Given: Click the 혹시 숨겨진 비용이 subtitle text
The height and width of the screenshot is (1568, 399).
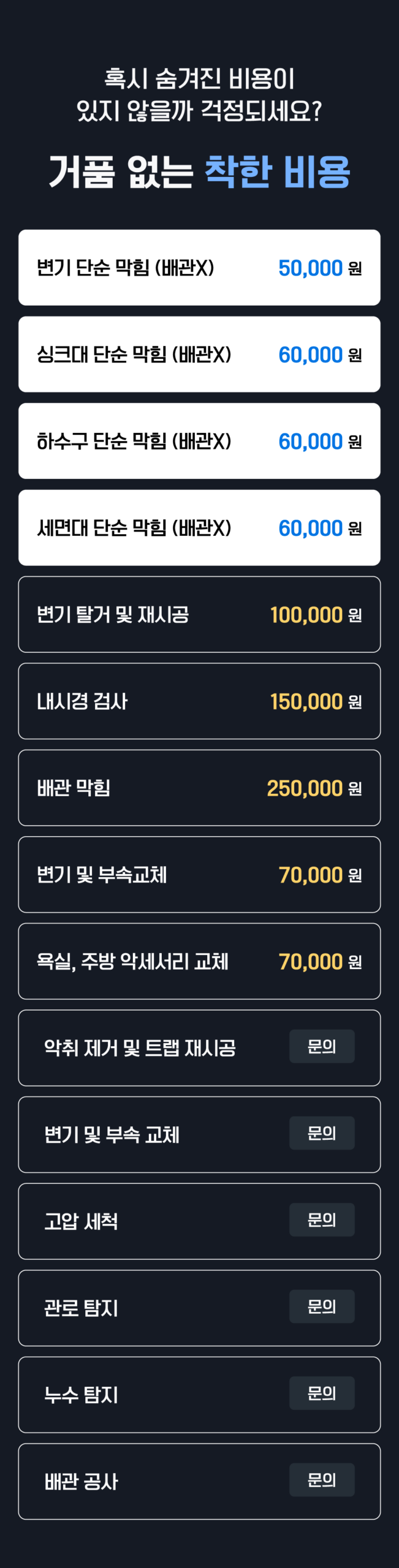Looking at the screenshot, I should click(x=199, y=79).
